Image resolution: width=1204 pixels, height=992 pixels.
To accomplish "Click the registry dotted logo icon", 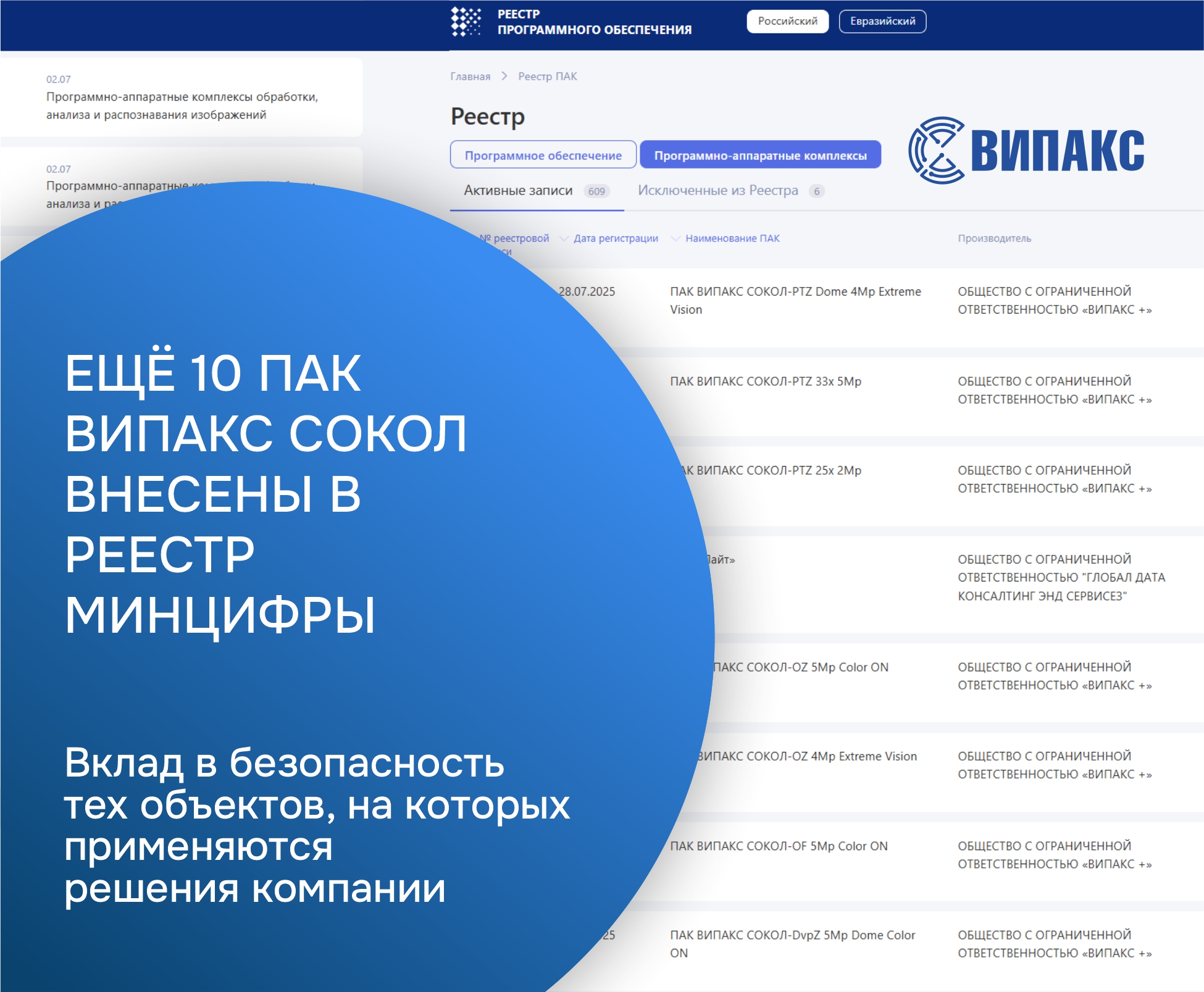I will click(x=466, y=22).
